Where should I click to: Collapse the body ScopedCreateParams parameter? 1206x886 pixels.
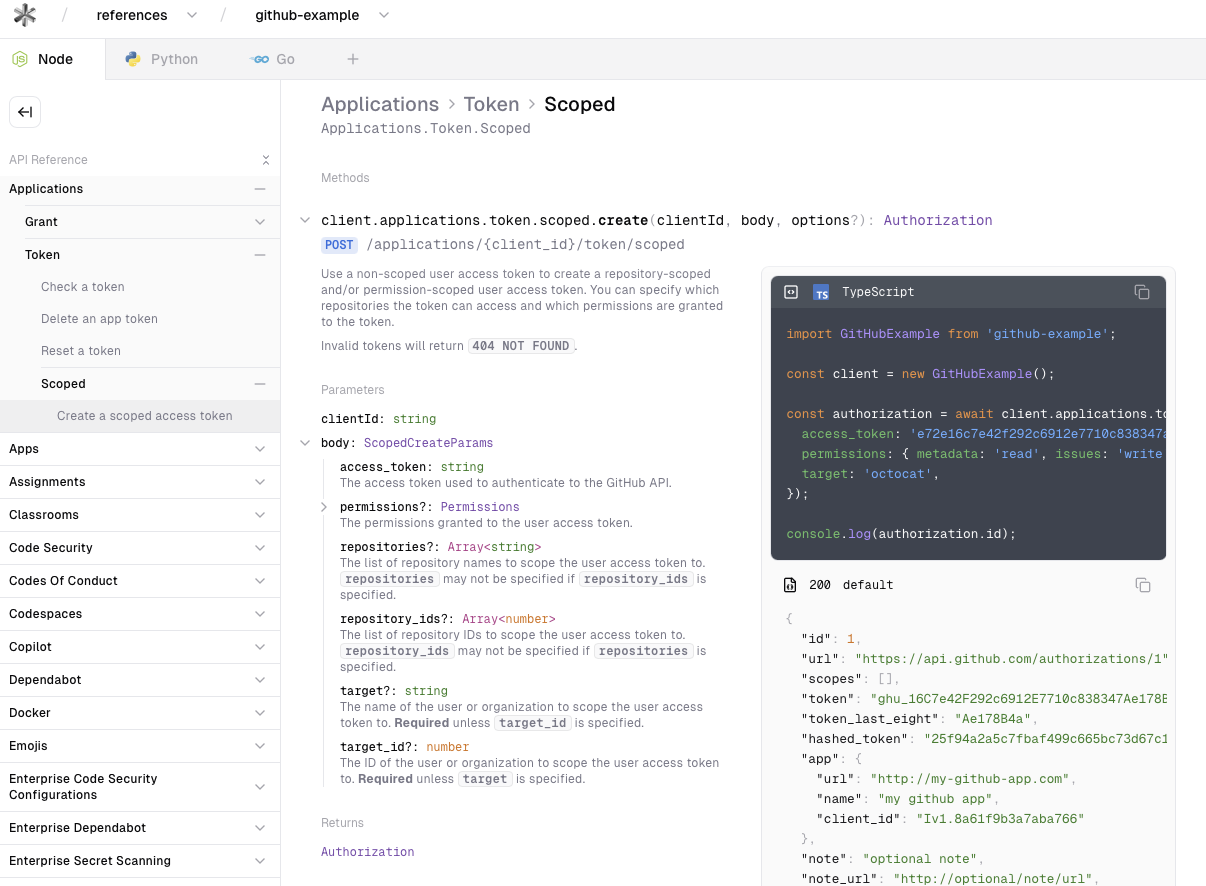point(305,443)
